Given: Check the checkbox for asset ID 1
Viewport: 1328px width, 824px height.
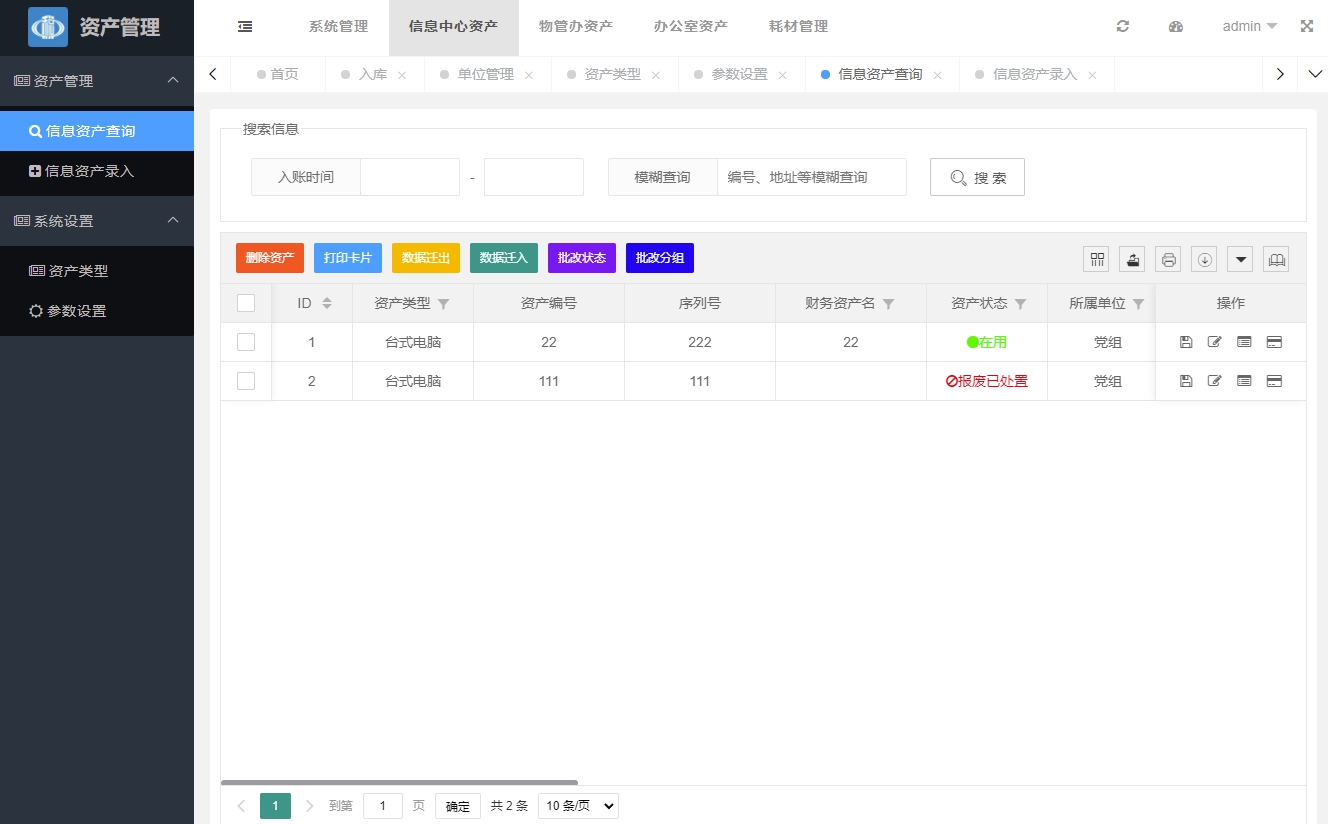Looking at the screenshot, I should coord(246,342).
